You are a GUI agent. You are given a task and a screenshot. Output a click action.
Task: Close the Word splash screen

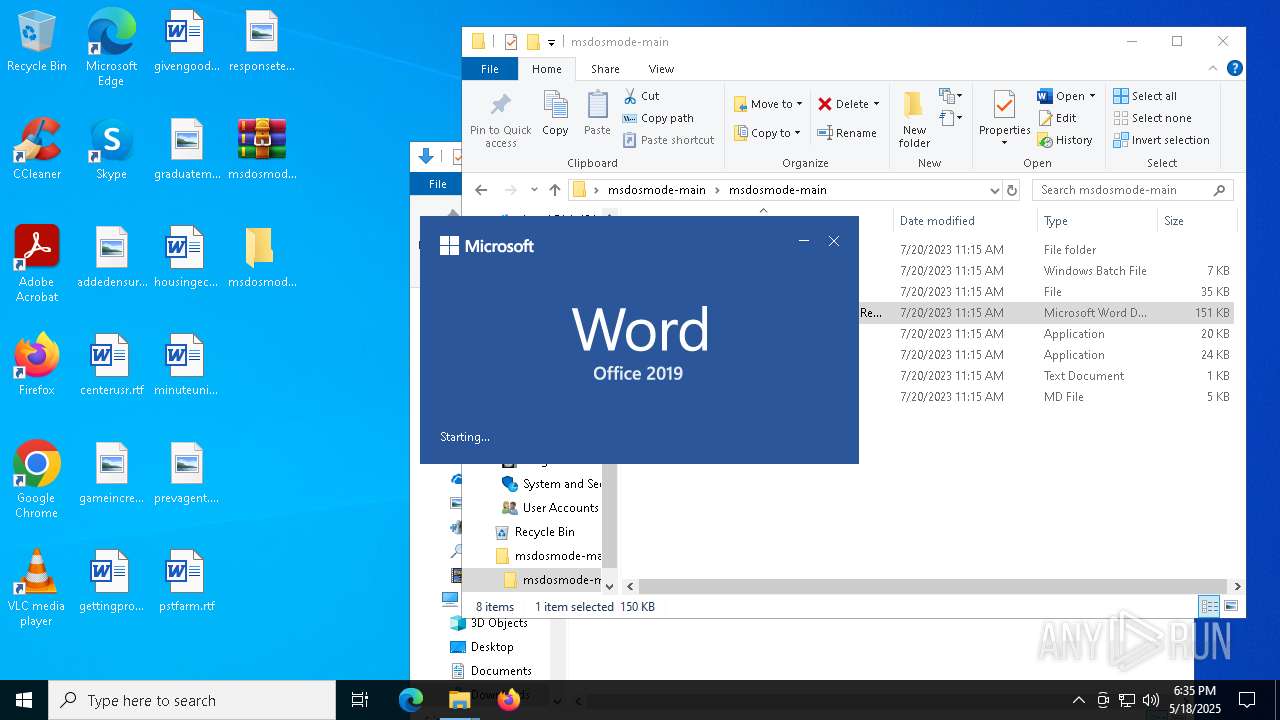coord(834,241)
